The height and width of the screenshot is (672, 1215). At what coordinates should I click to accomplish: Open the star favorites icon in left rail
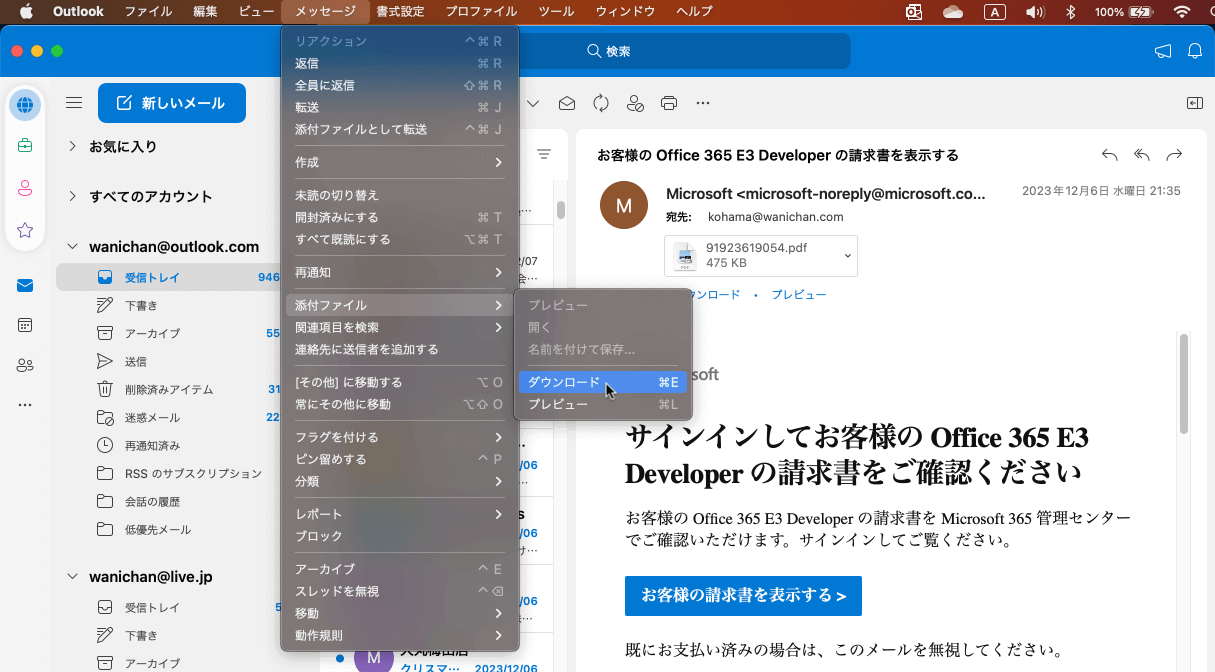click(25, 230)
